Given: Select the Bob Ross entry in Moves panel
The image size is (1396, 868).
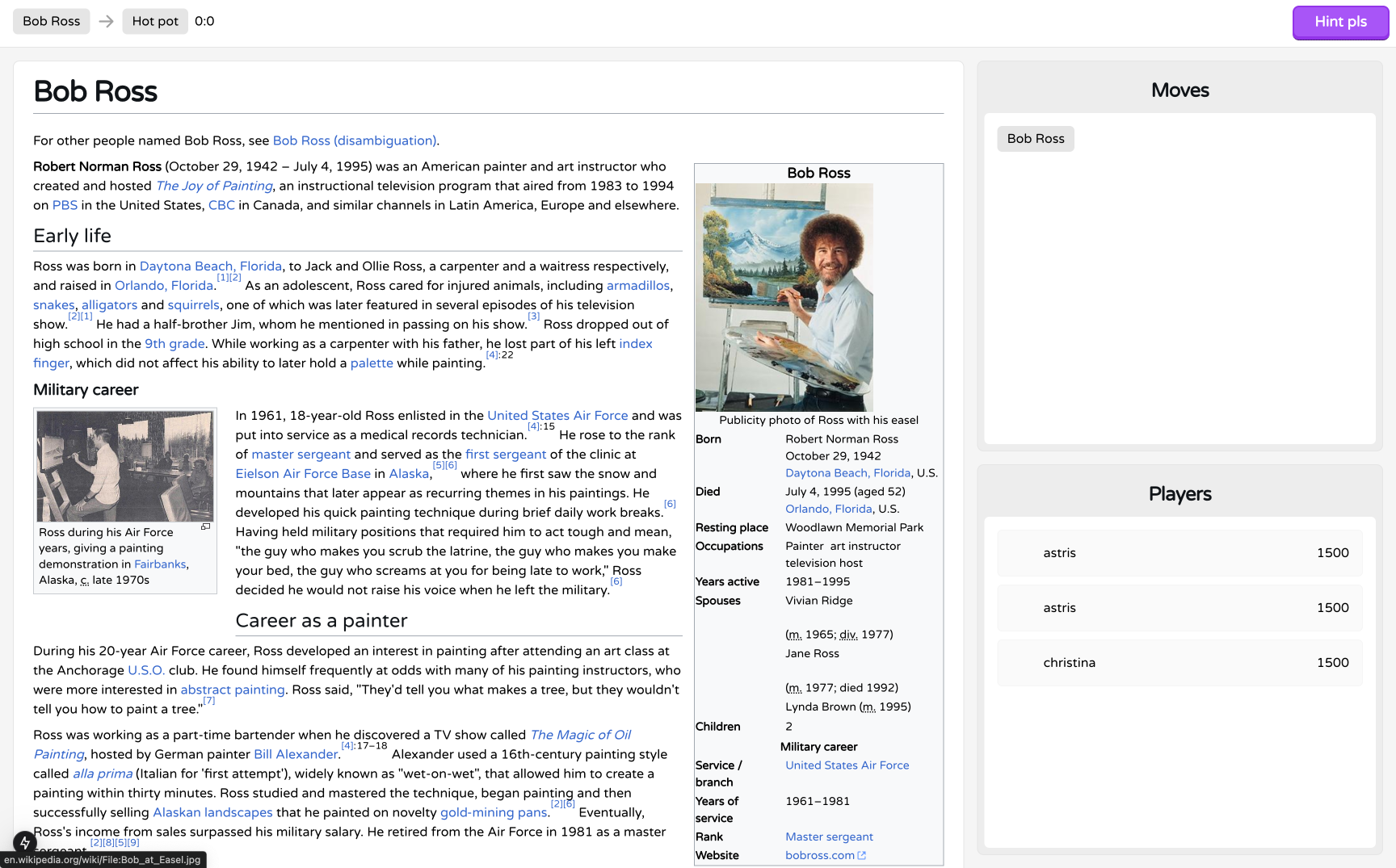Looking at the screenshot, I should coord(1036,139).
